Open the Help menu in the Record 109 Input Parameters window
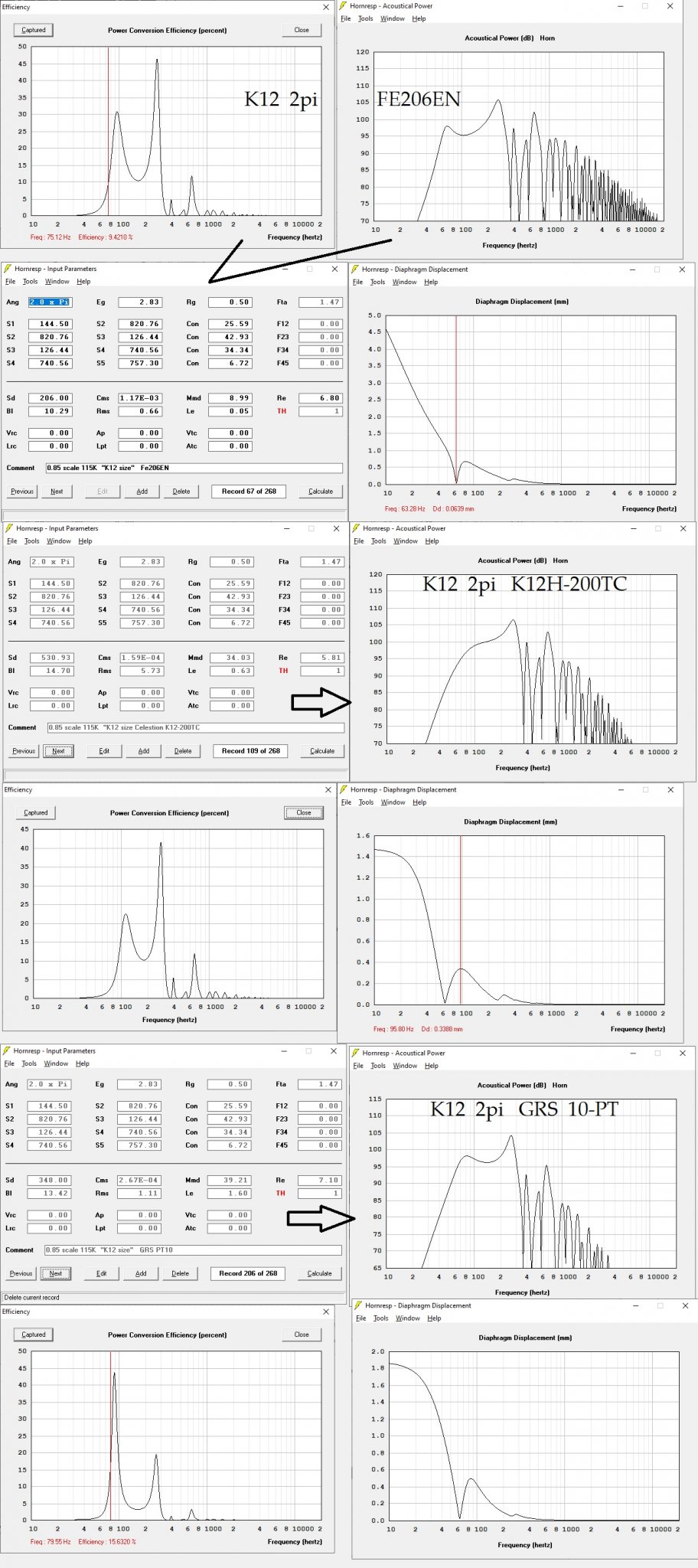The image size is (698, 1568). [x=85, y=541]
